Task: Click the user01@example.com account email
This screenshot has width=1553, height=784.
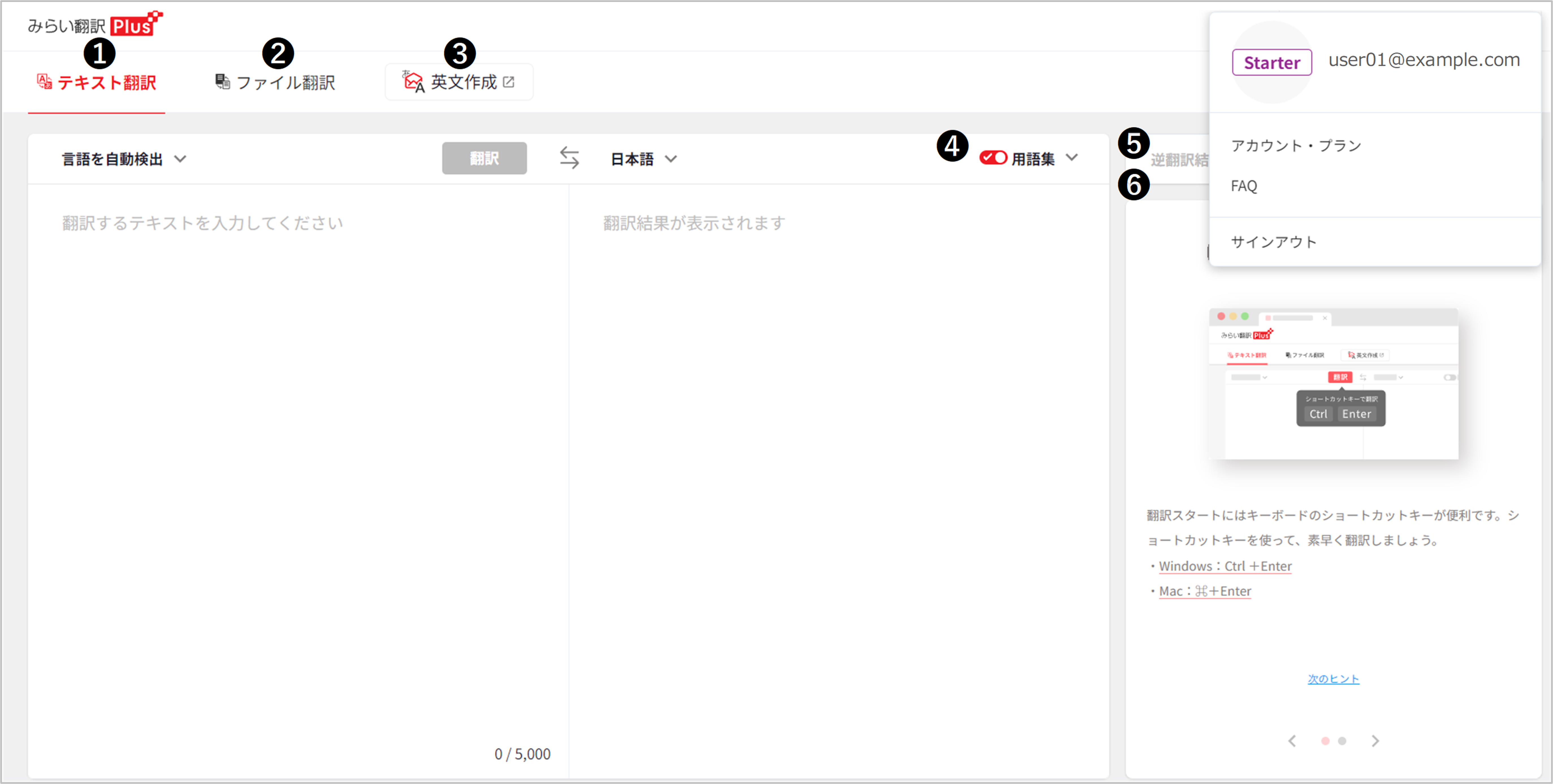Action: point(1424,60)
